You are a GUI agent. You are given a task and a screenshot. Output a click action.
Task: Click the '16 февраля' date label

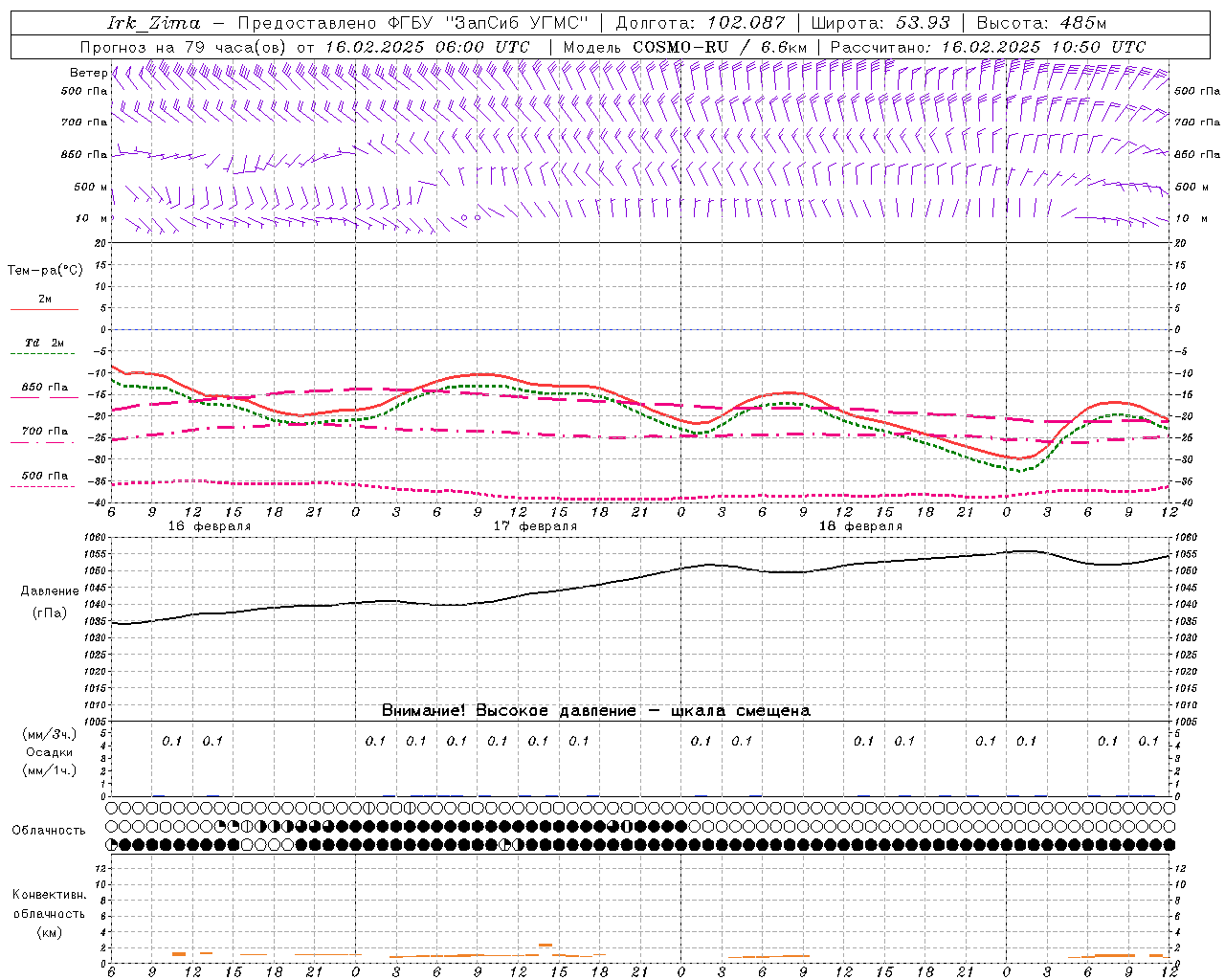(210, 526)
